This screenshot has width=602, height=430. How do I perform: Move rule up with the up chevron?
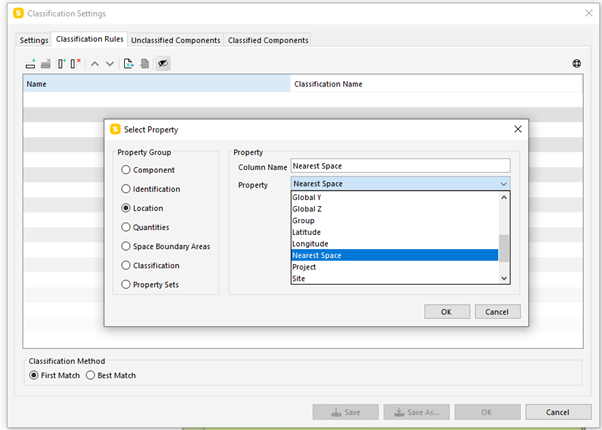click(x=95, y=64)
